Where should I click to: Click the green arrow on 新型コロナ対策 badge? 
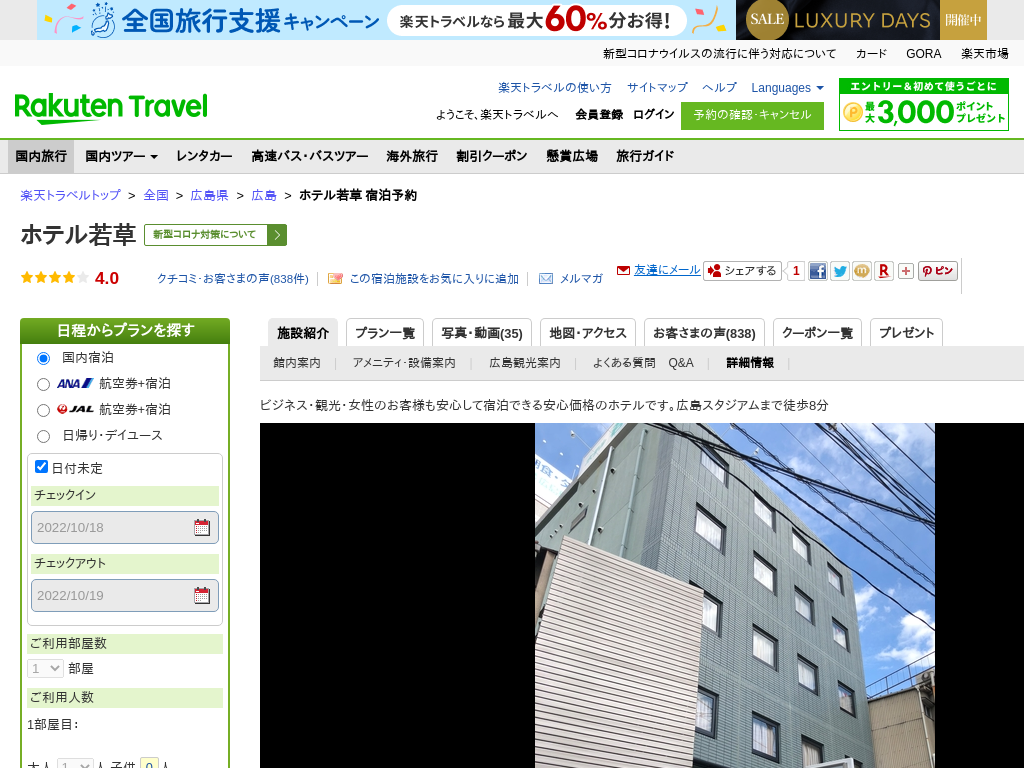pos(277,235)
